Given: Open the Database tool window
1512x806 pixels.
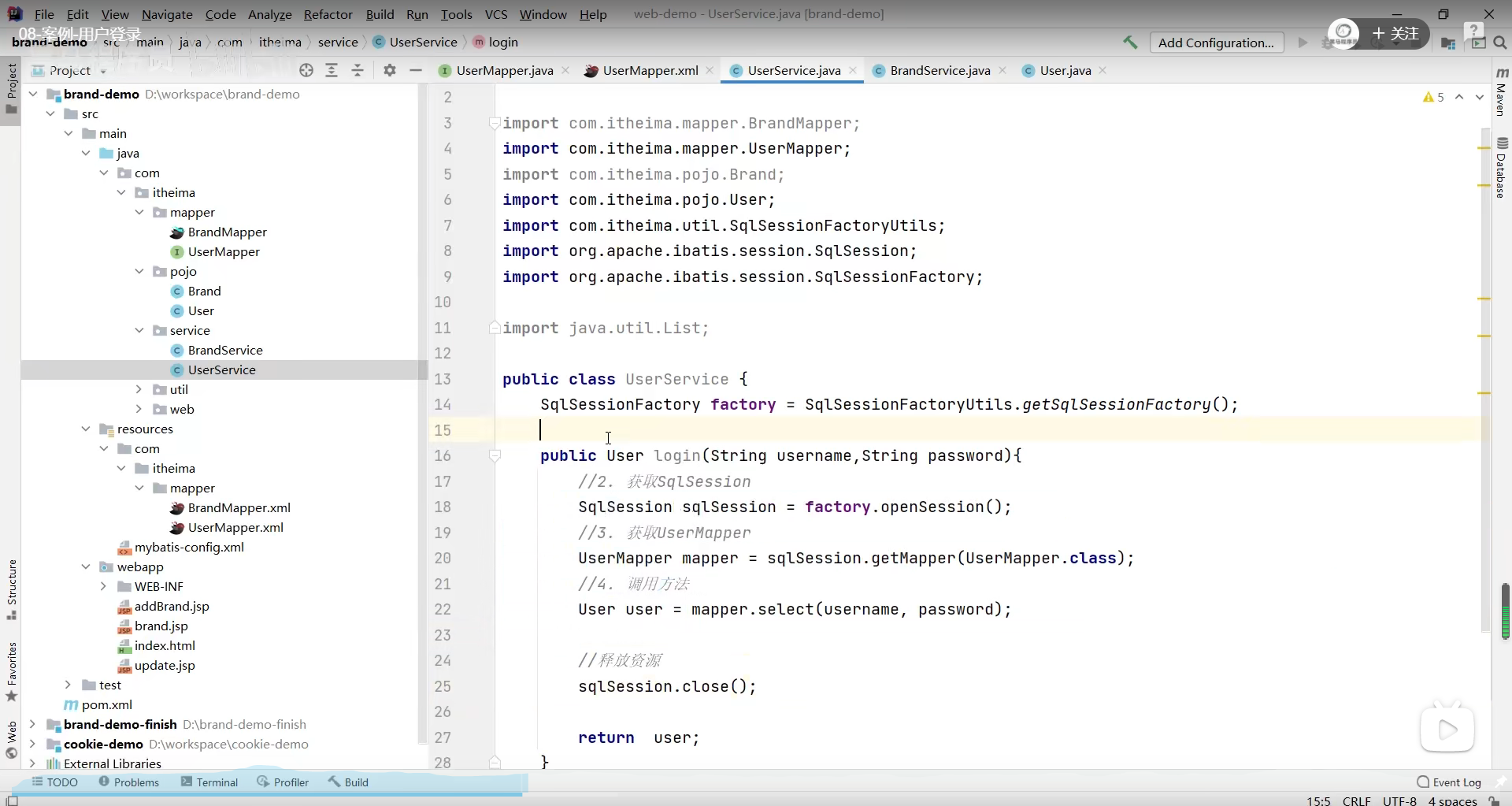Looking at the screenshot, I should pos(1502,168).
